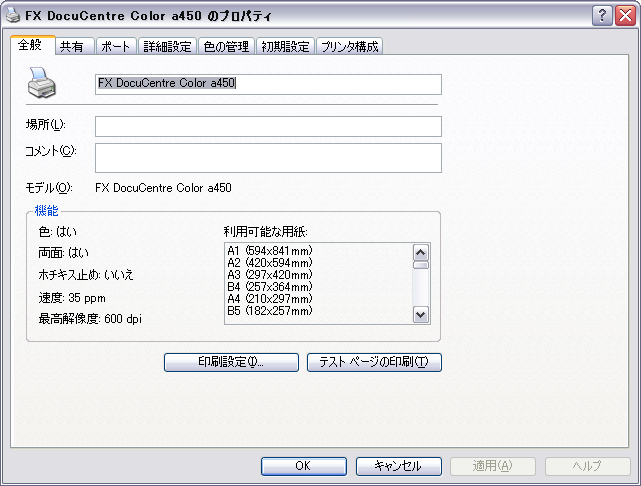Open the 共有 tab
This screenshot has height=486, width=641.
pyautogui.click(x=71, y=47)
